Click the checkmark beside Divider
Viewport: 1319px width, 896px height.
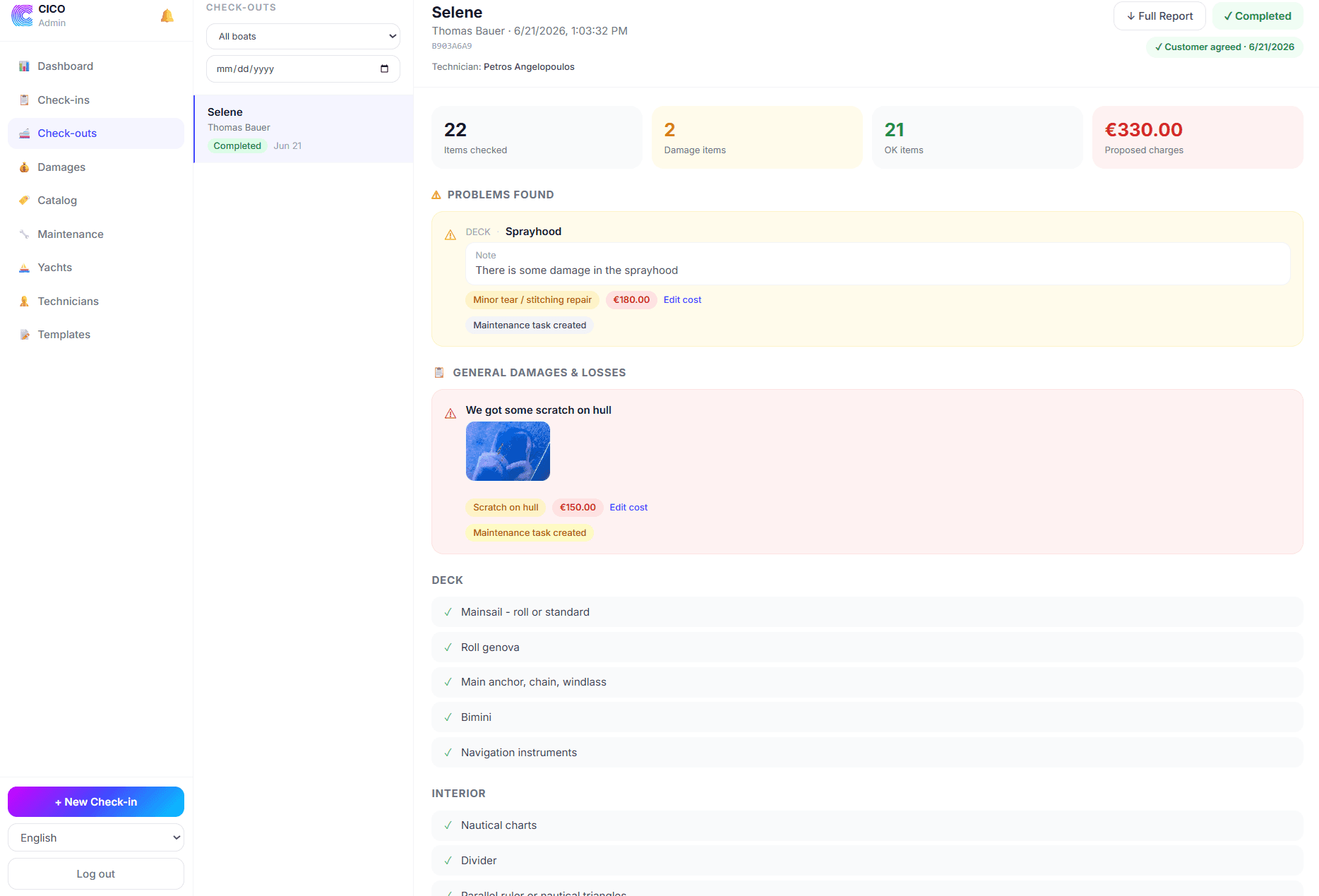448,861
